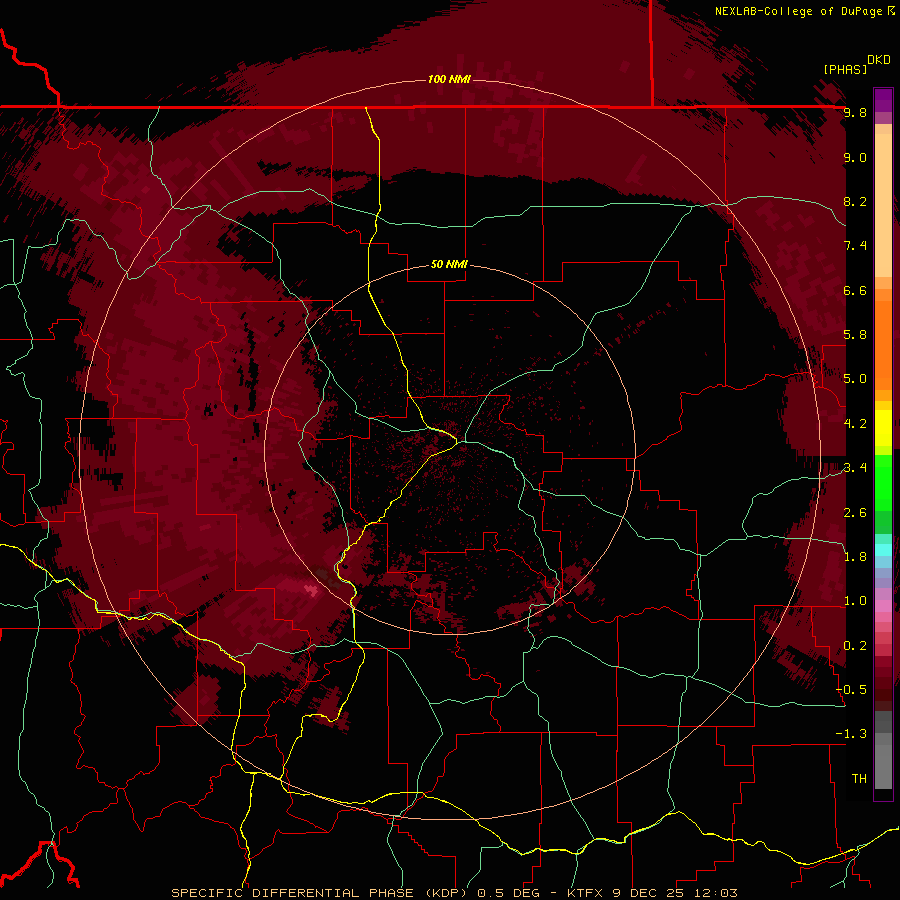
Task: Click the 100 NMI range ring label
Action: tap(449, 79)
